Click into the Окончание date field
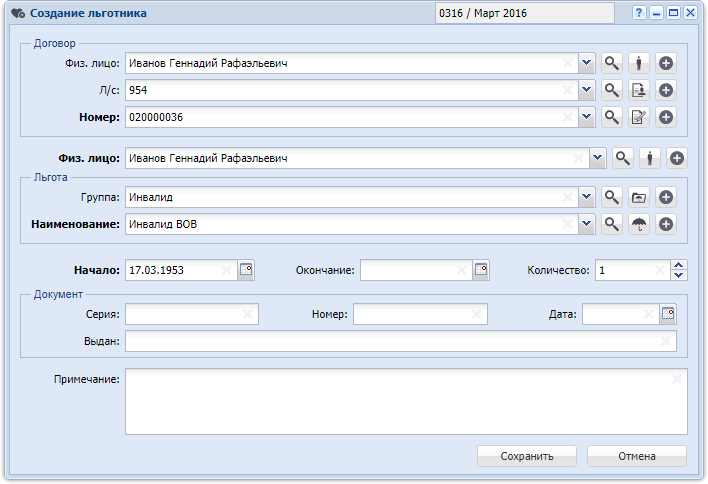 point(416,270)
